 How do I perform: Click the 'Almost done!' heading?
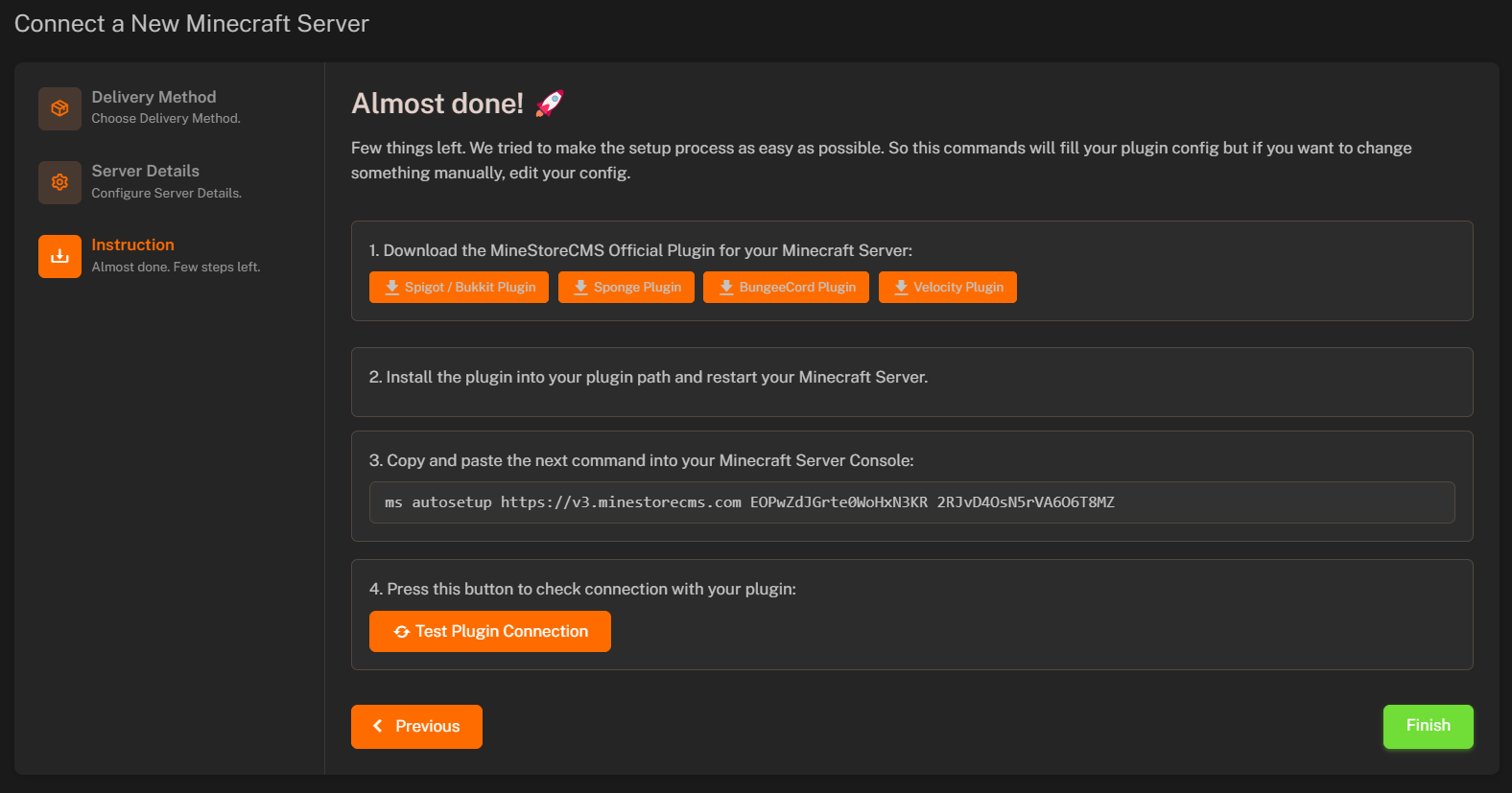(x=437, y=104)
